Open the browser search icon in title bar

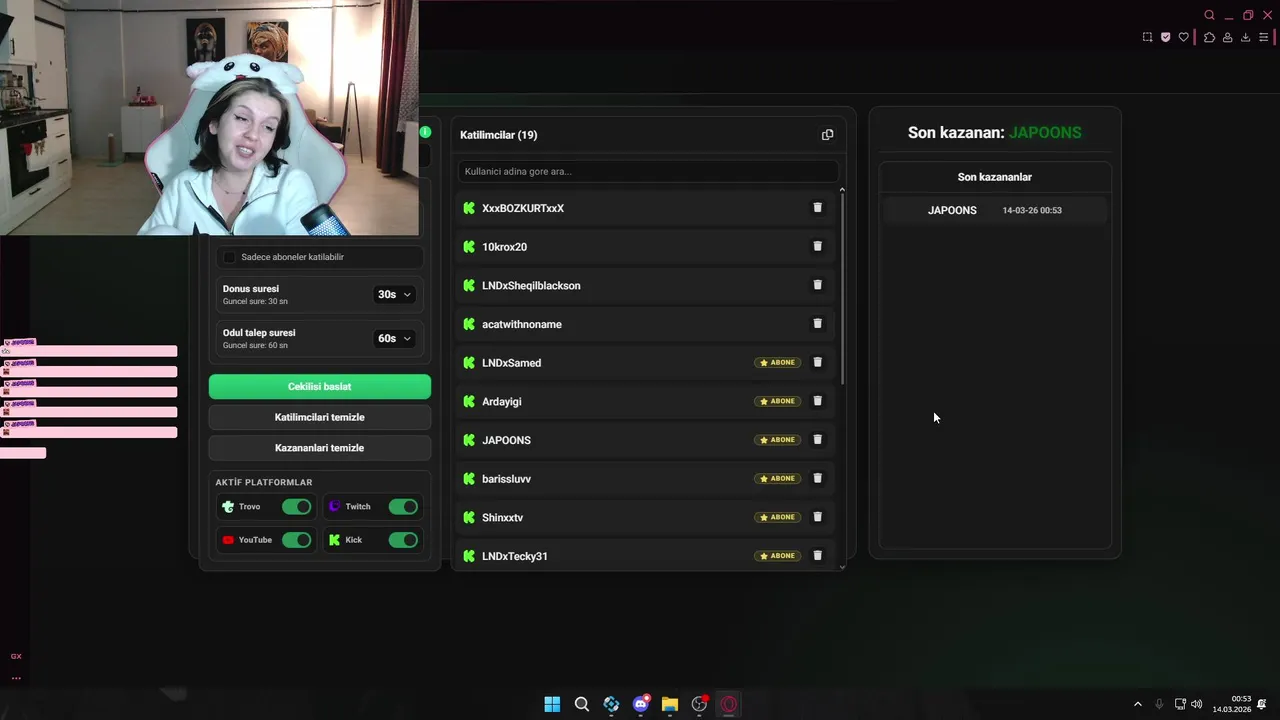1209,15
